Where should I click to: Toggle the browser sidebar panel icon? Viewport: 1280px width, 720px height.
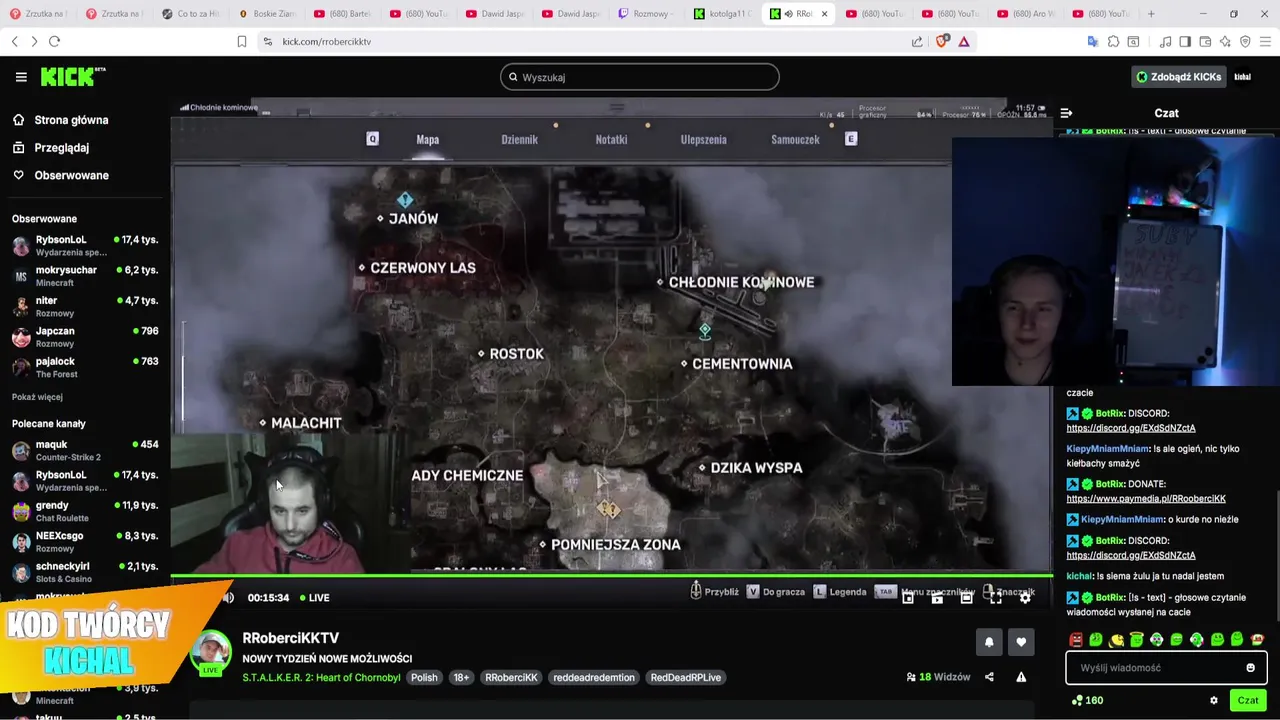point(1185,41)
